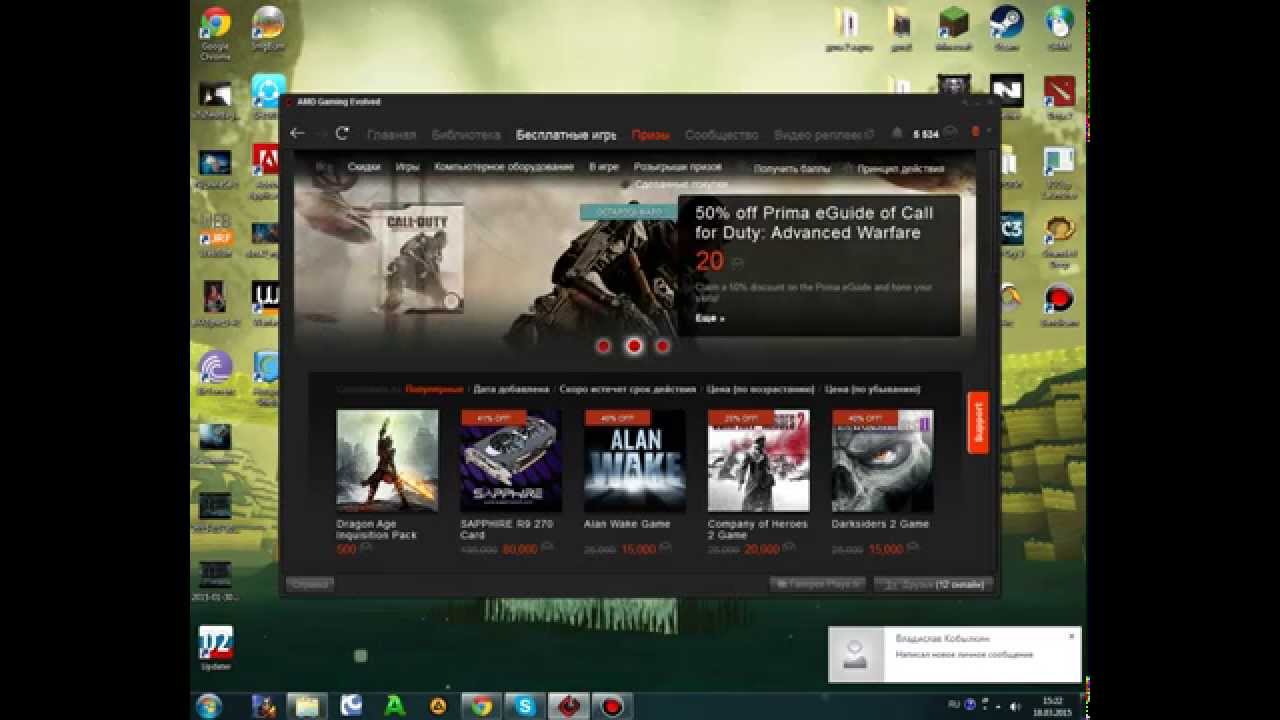This screenshot has width=1280, height=720.
Task: Open the notifications bell icon
Action: [x=897, y=134]
